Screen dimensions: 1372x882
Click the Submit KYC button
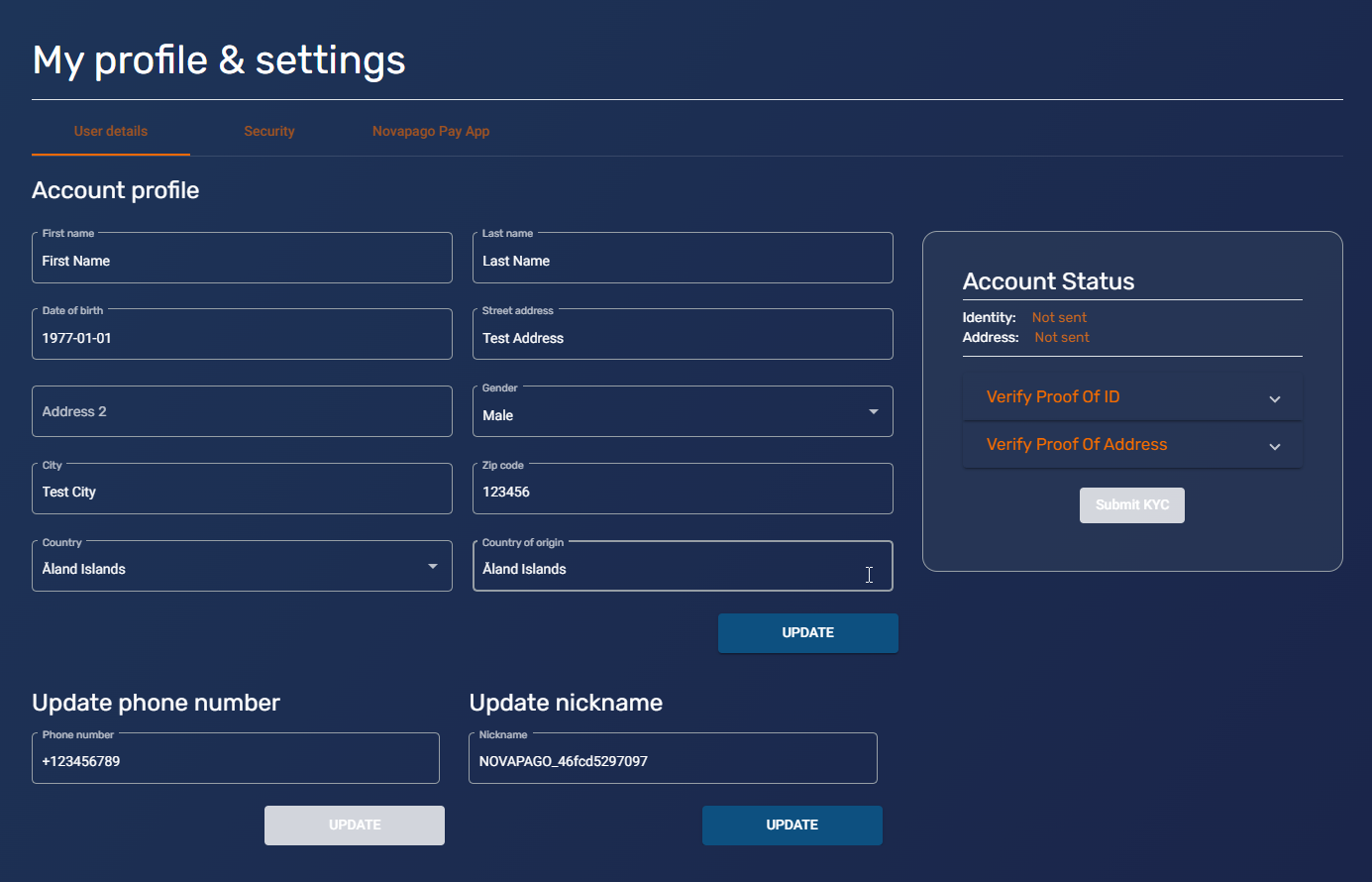pyautogui.click(x=1131, y=505)
